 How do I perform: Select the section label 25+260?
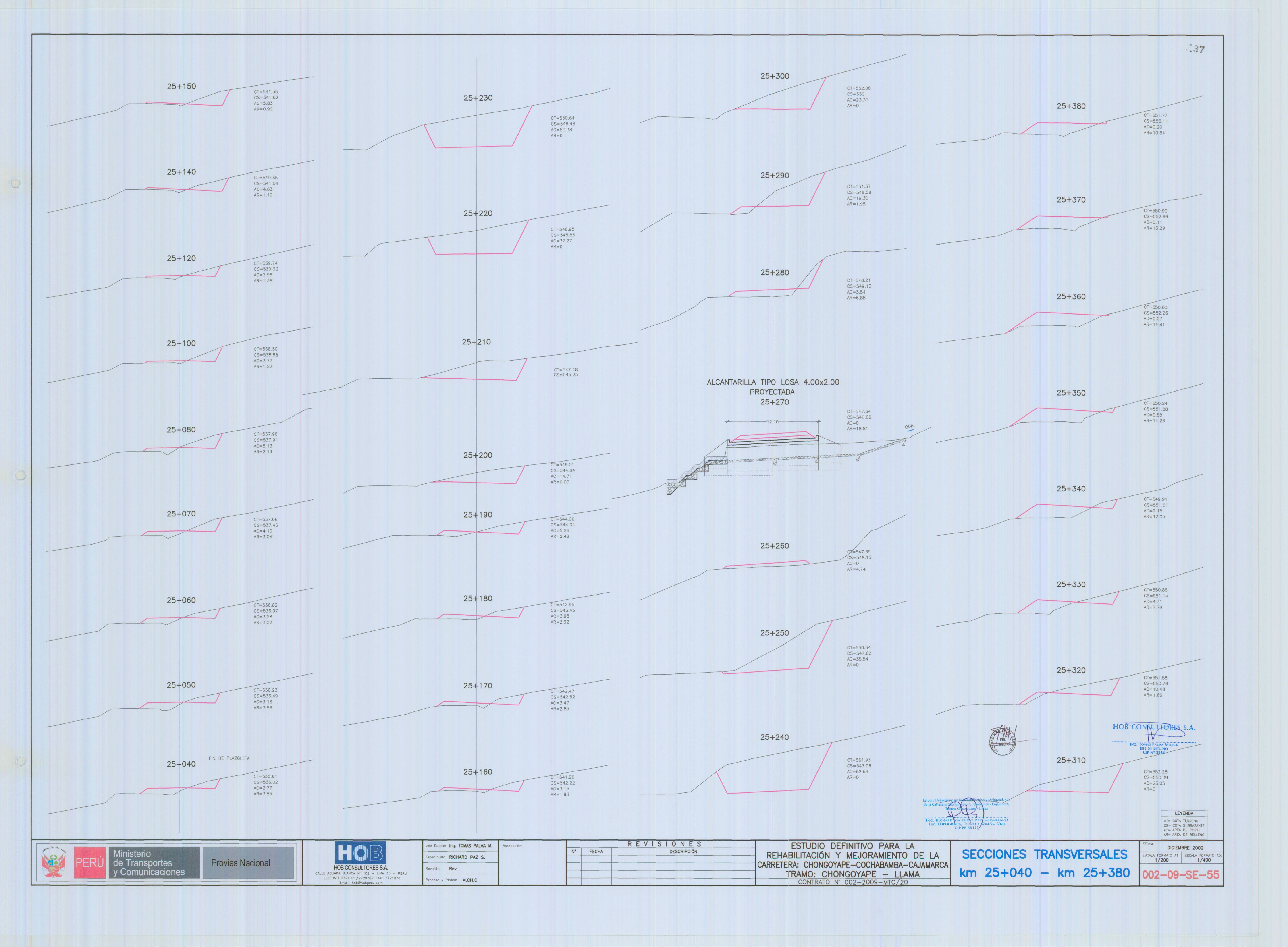pyautogui.click(x=775, y=546)
